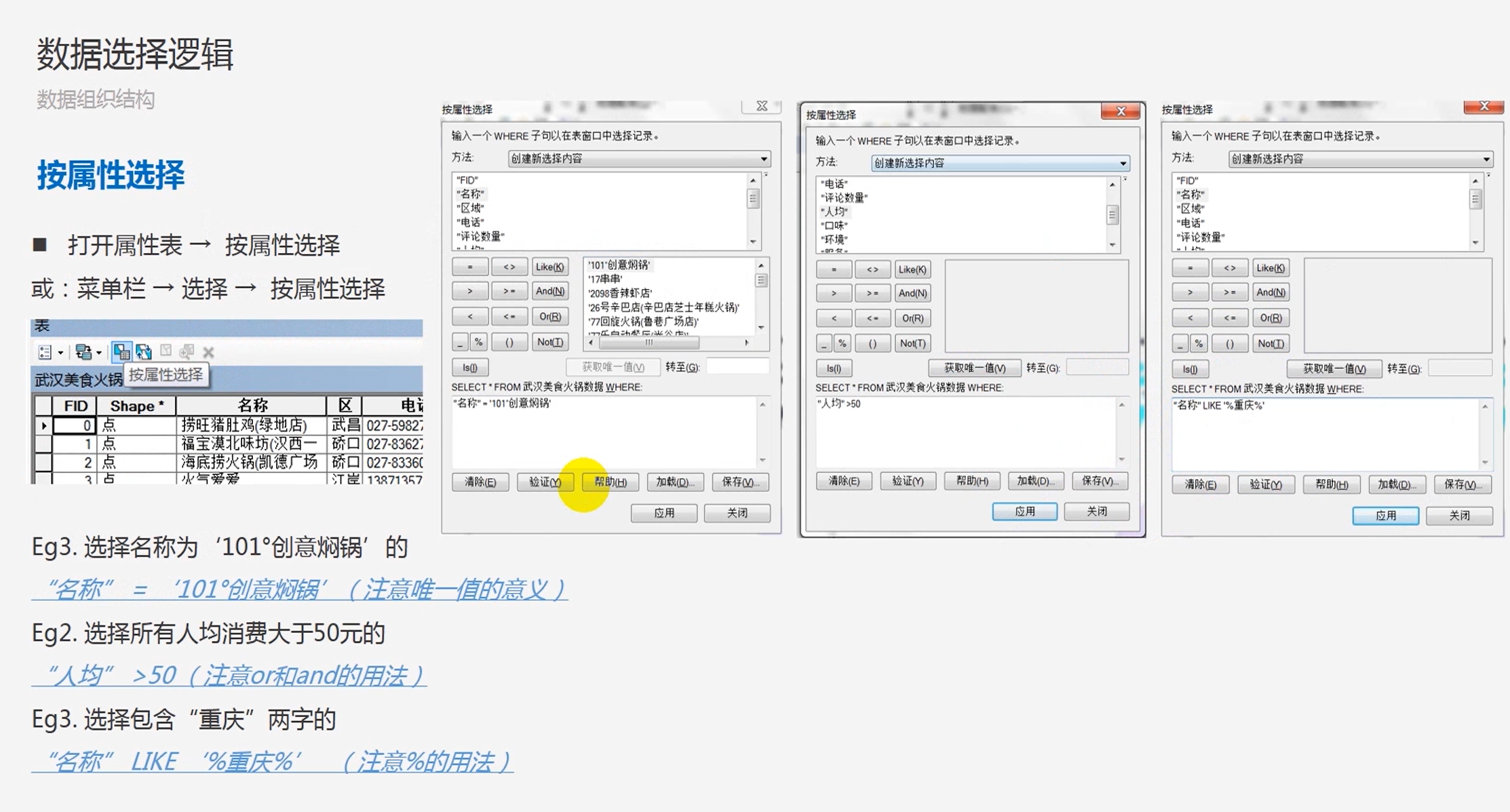Pick unique value '2098香辣虾店' in the values list

(620, 293)
